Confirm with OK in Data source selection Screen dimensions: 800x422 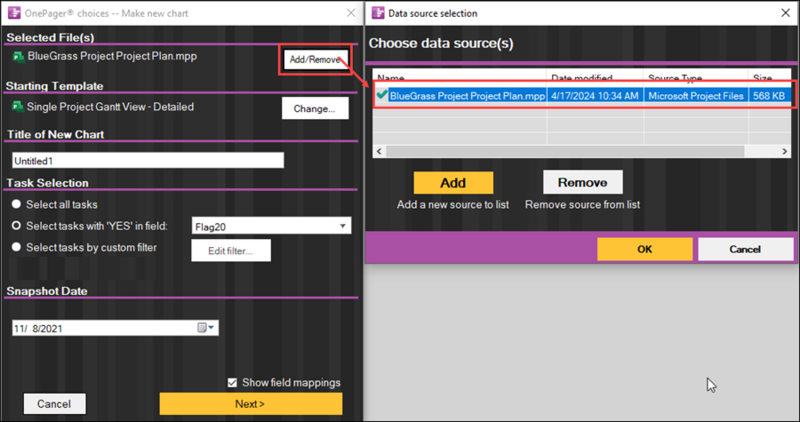(645, 249)
